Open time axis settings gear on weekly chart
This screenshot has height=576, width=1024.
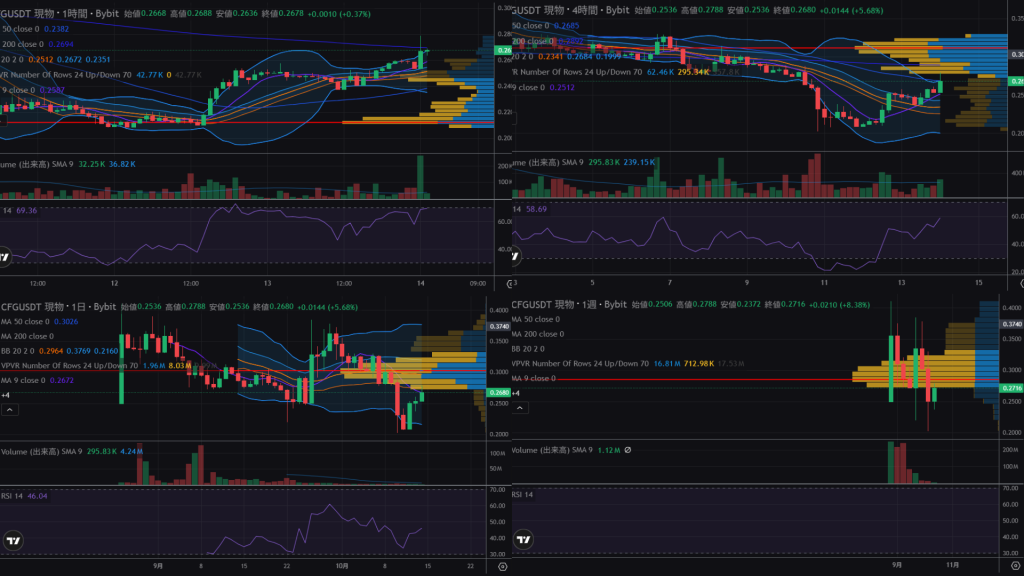coord(1013,566)
